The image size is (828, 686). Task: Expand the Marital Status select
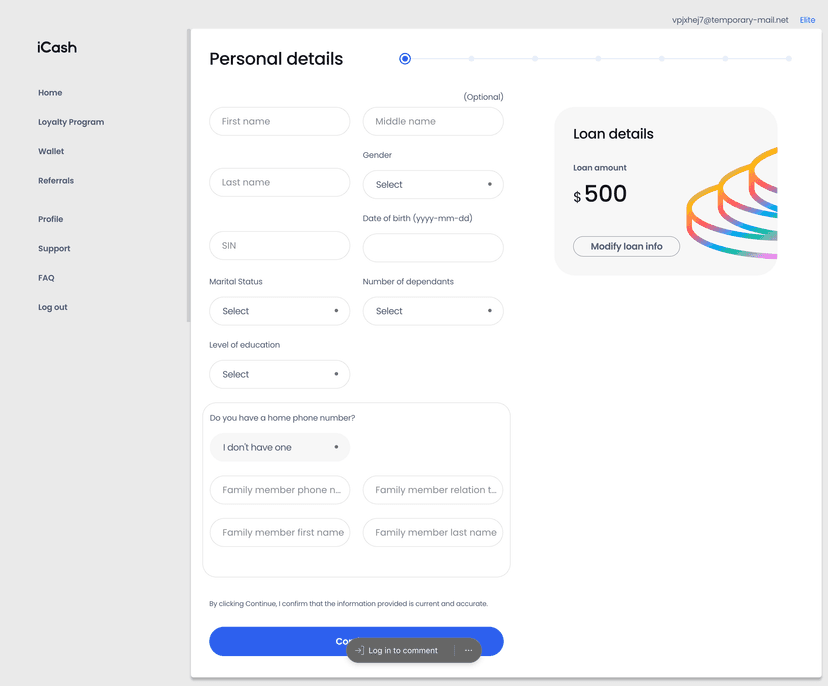[279, 311]
